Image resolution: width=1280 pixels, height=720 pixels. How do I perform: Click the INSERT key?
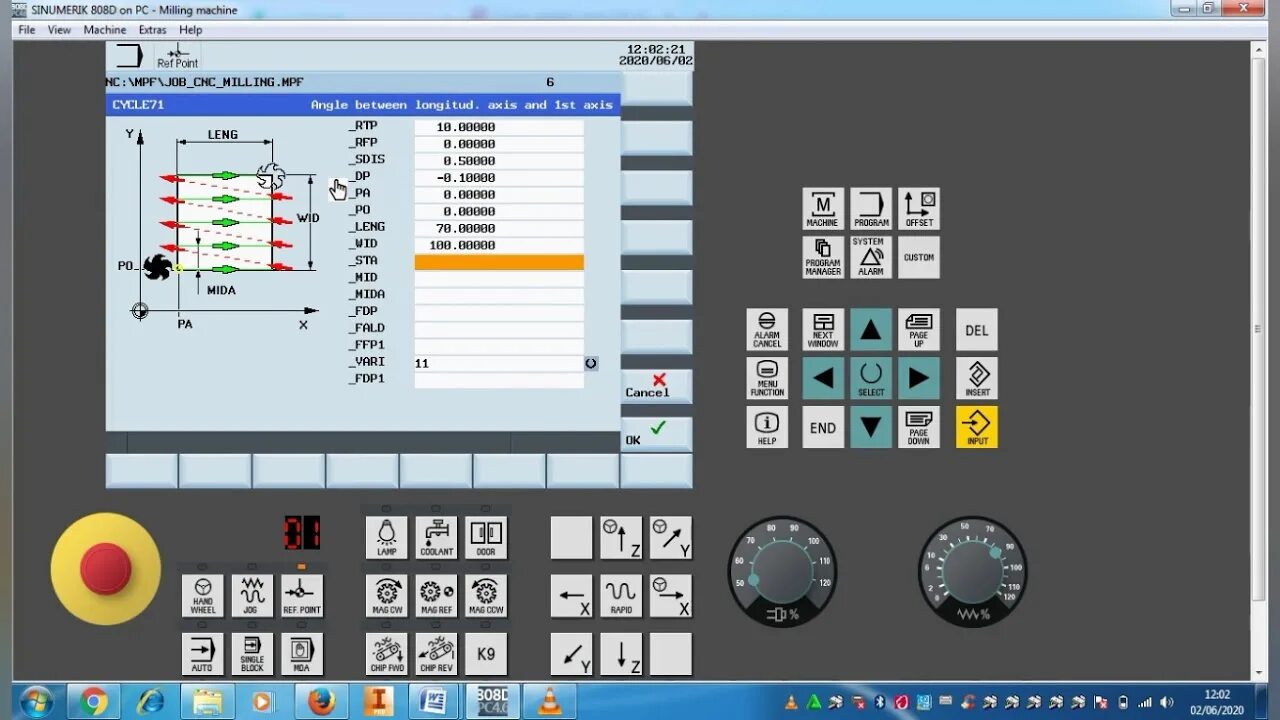[977, 378]
